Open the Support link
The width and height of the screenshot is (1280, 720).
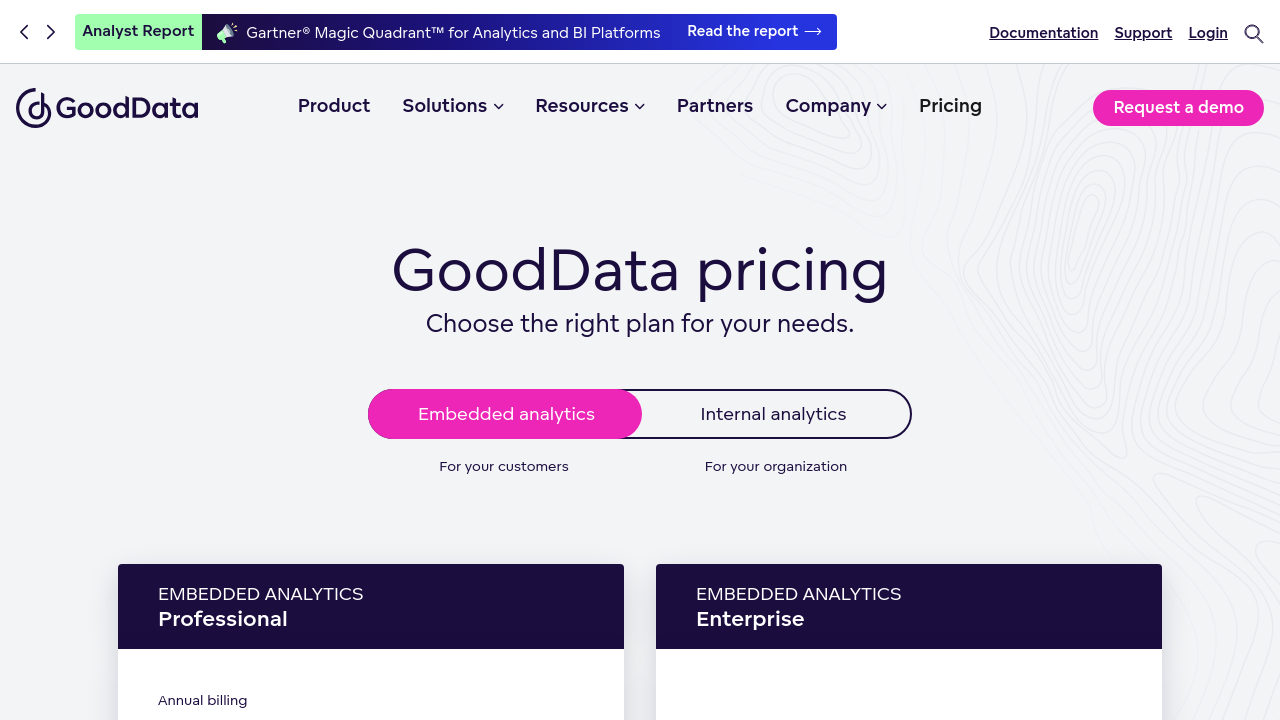[x=1143, y=33]
